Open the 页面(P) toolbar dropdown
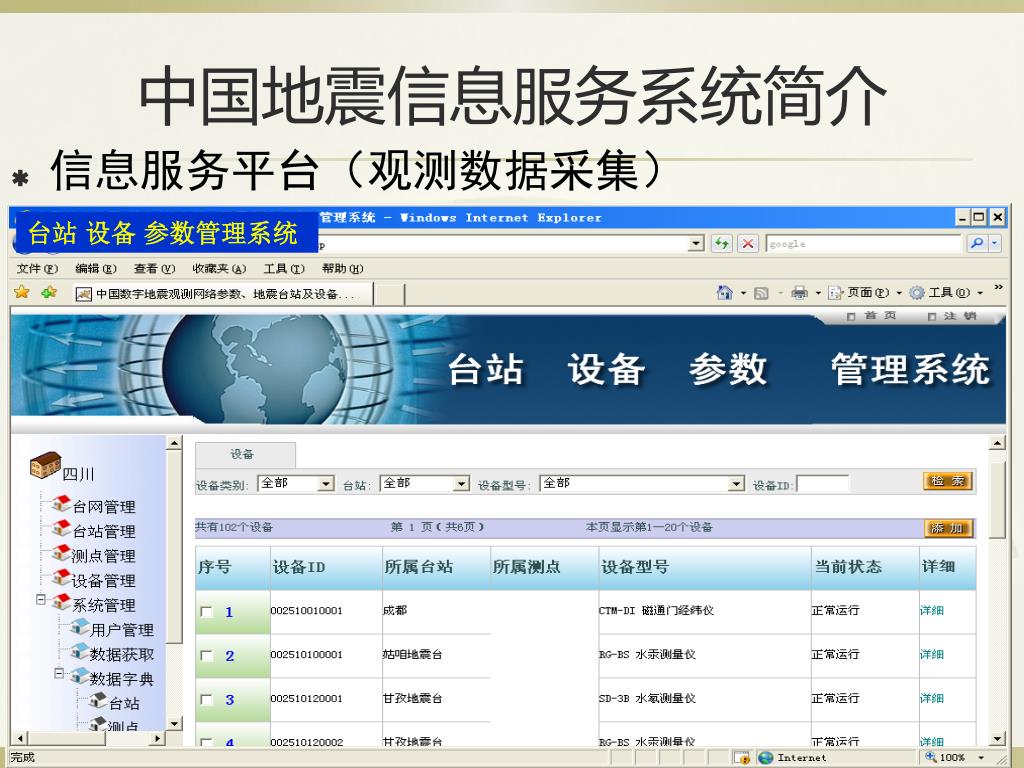Viewport: 1024px width, 768px height. point(899,293)
